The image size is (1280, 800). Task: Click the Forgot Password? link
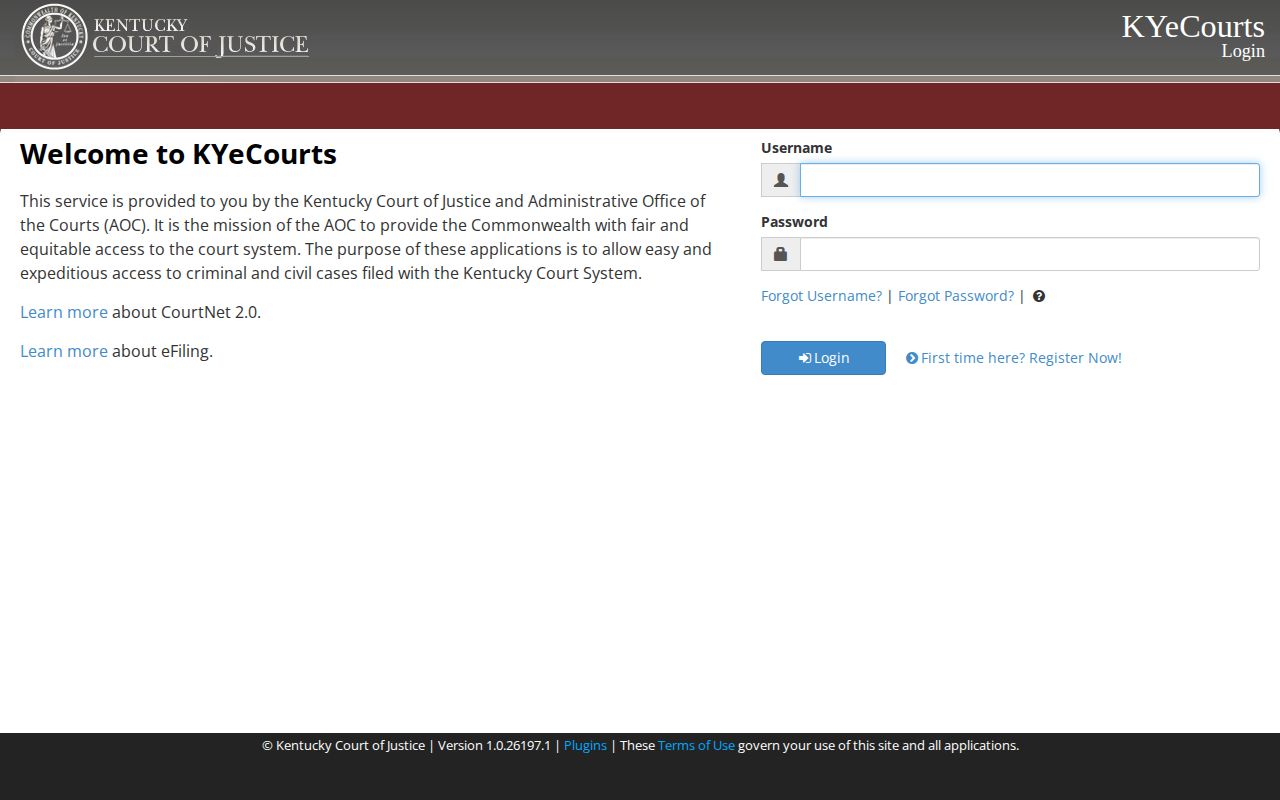(x=956, y=296)
